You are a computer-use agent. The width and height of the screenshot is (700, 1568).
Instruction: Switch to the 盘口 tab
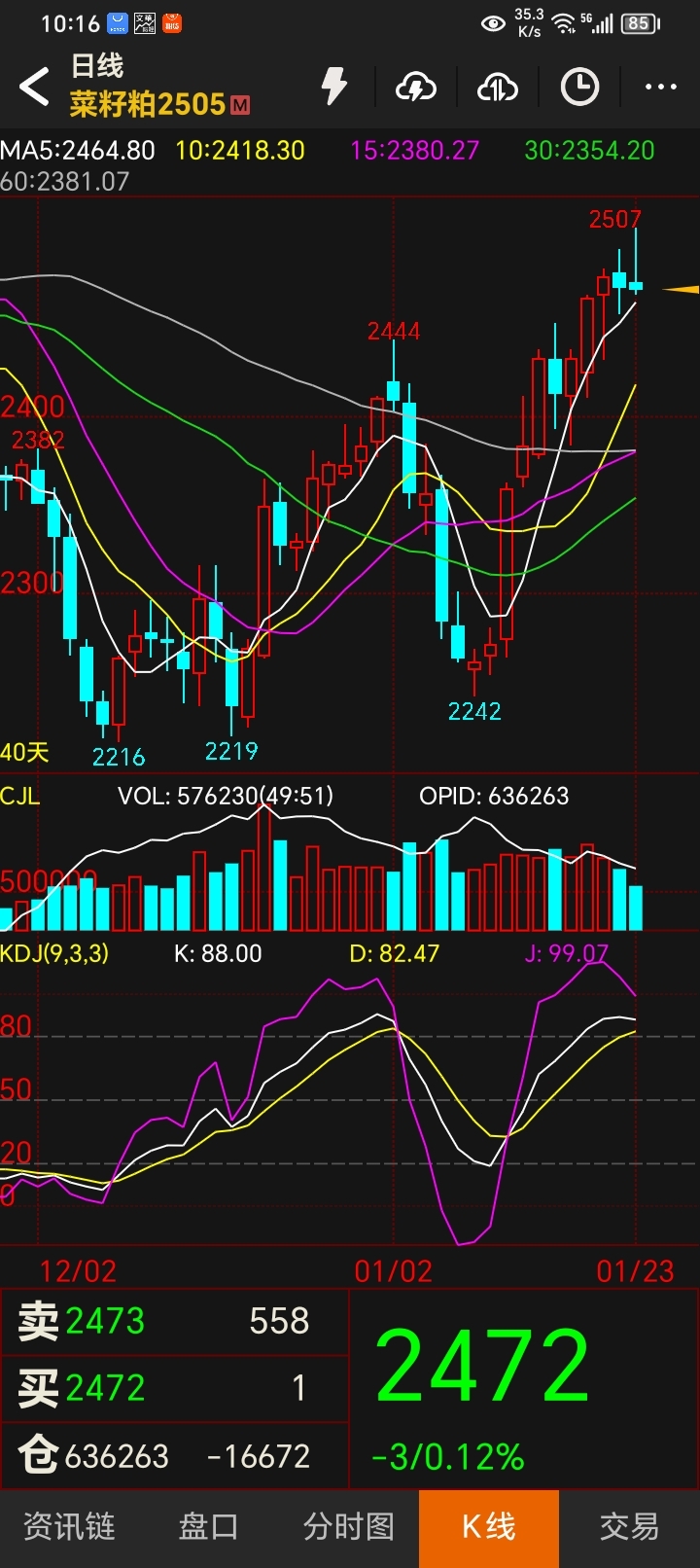click(x=208, y=1526)
